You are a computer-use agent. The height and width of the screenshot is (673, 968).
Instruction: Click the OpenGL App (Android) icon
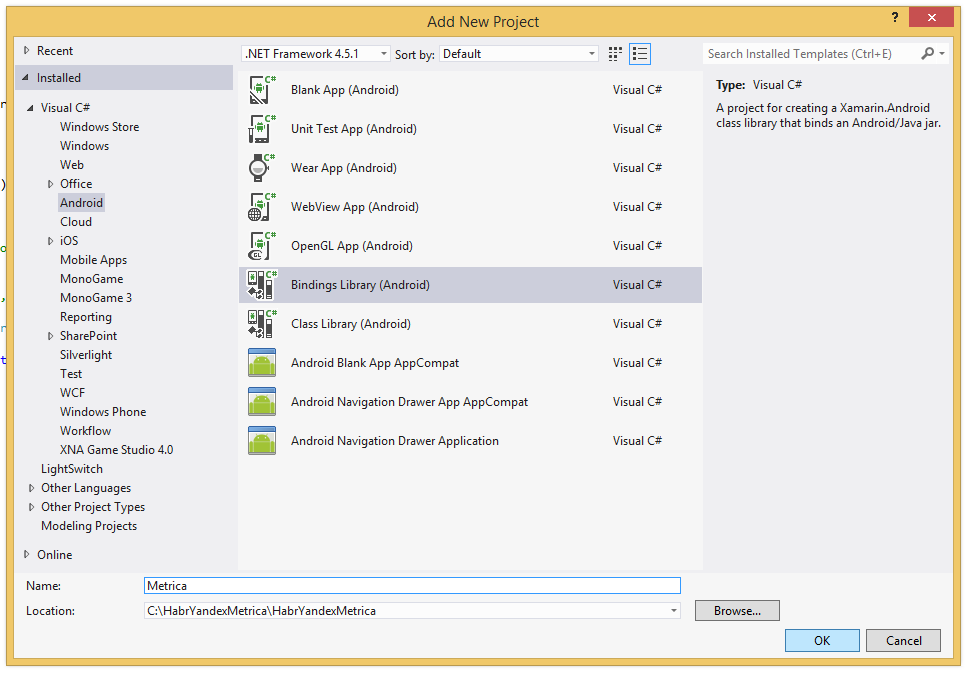point(262,246)
